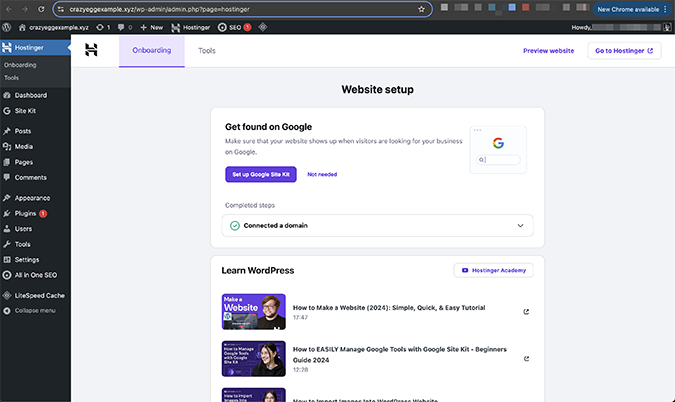Screen dimensions: 675x402
Task: Select Hostinger in the sidebar menu
Action: 35,47
